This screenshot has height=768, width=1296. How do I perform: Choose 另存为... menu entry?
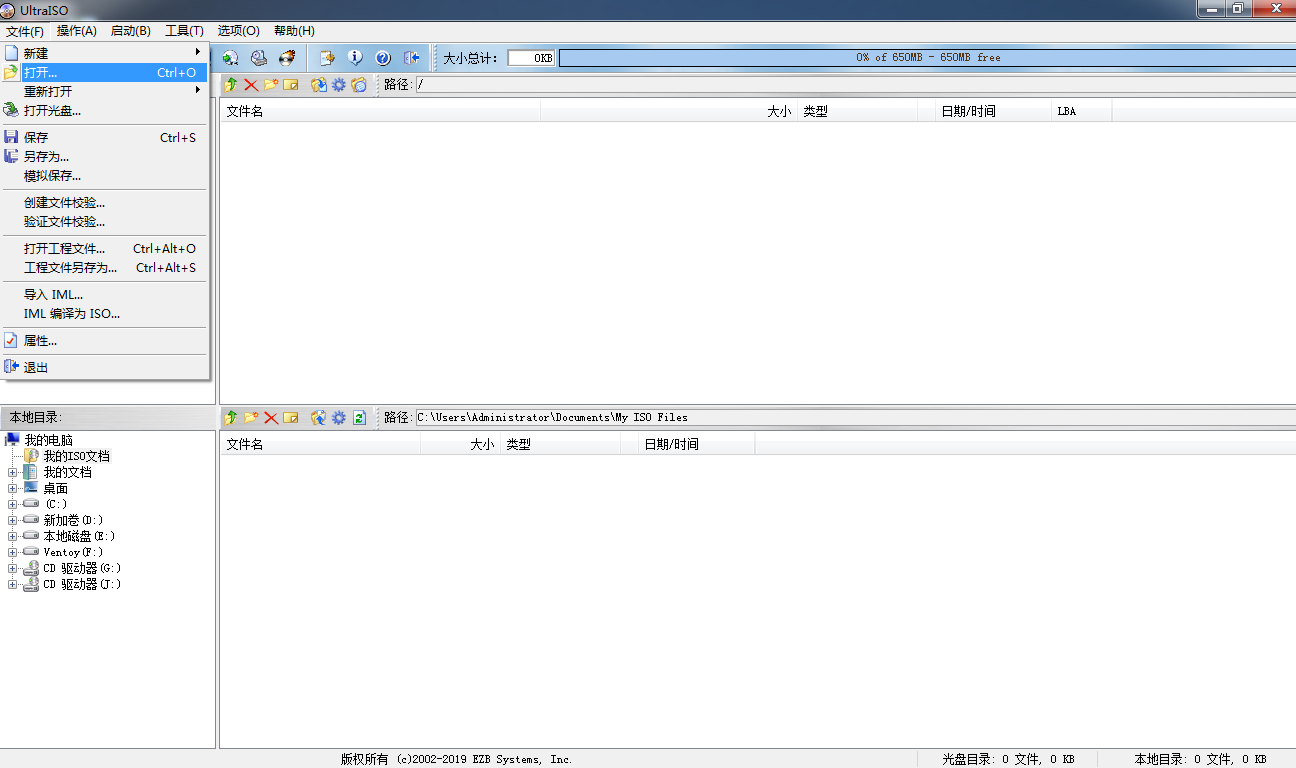[104, 156]
